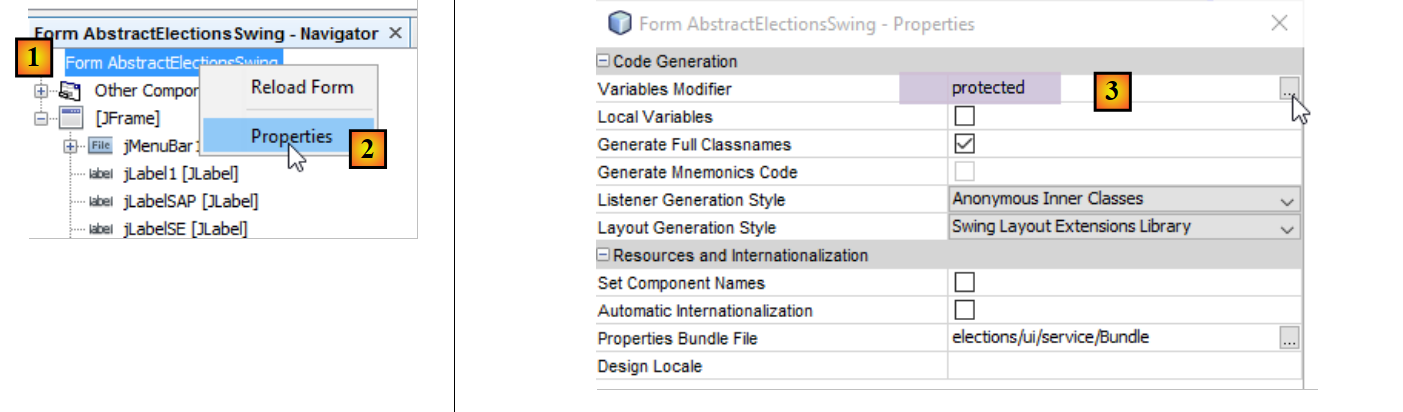Click the JFrame icon in Navigator tree

click(x=70, y=118)
